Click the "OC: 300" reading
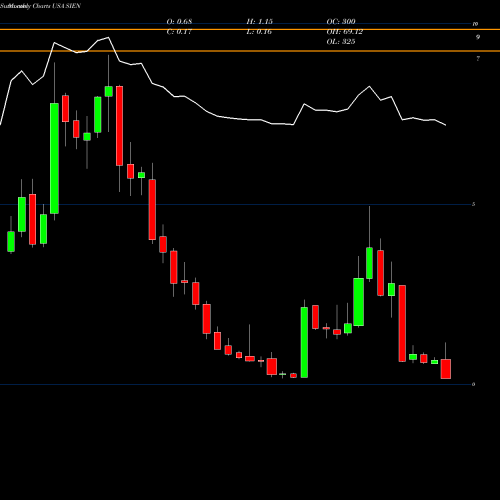This screenshot has width=500, height=500. [x=341, y=22]
